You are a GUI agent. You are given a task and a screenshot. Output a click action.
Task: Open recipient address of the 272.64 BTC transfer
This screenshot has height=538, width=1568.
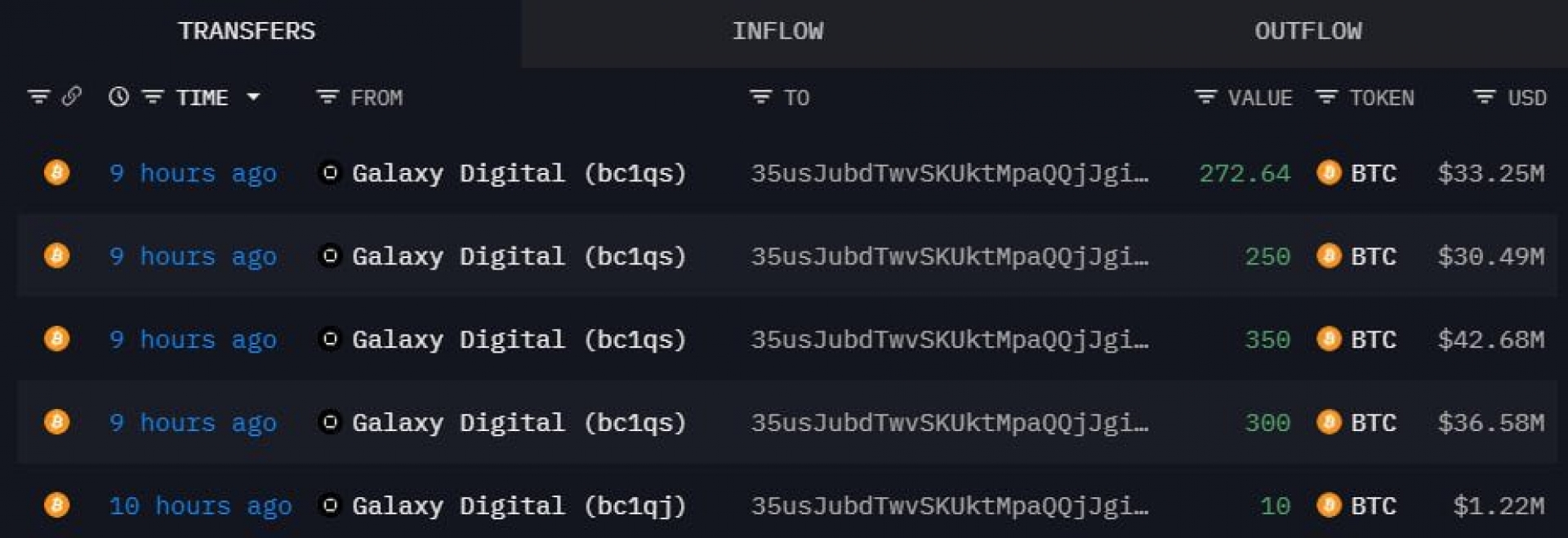click(949, 173)
